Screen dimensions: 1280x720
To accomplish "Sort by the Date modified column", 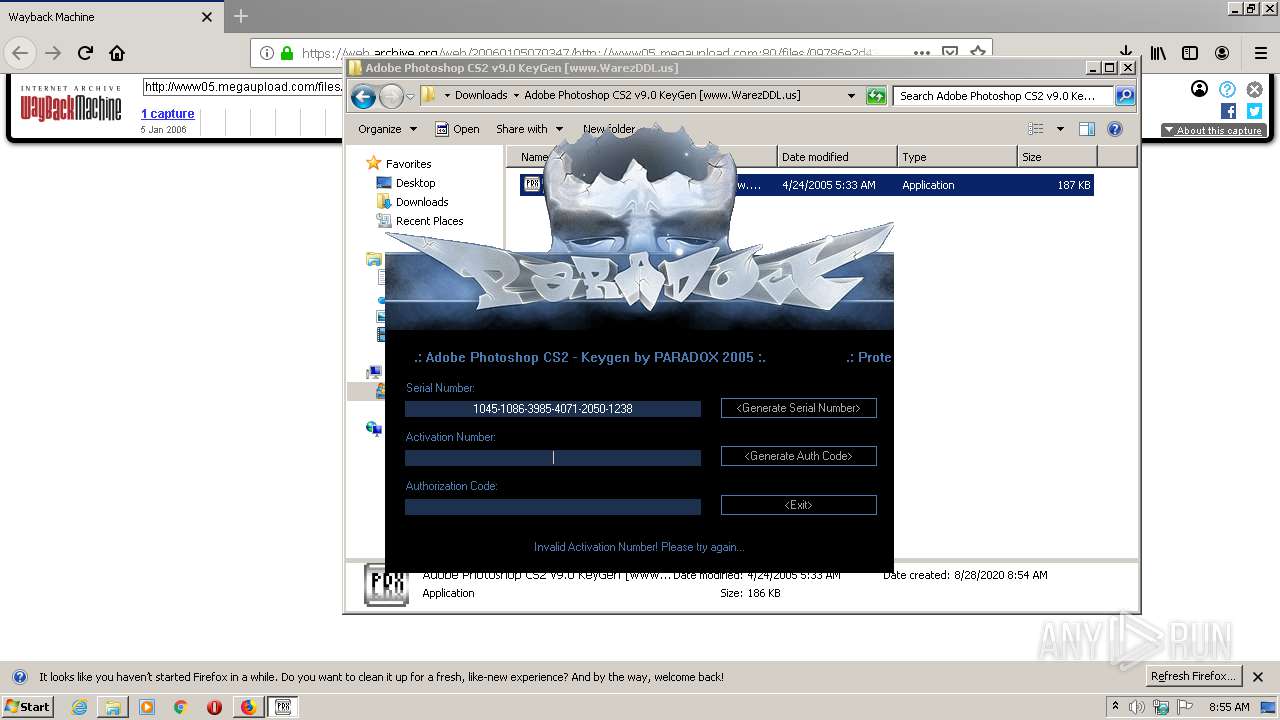I will (836, 157).
